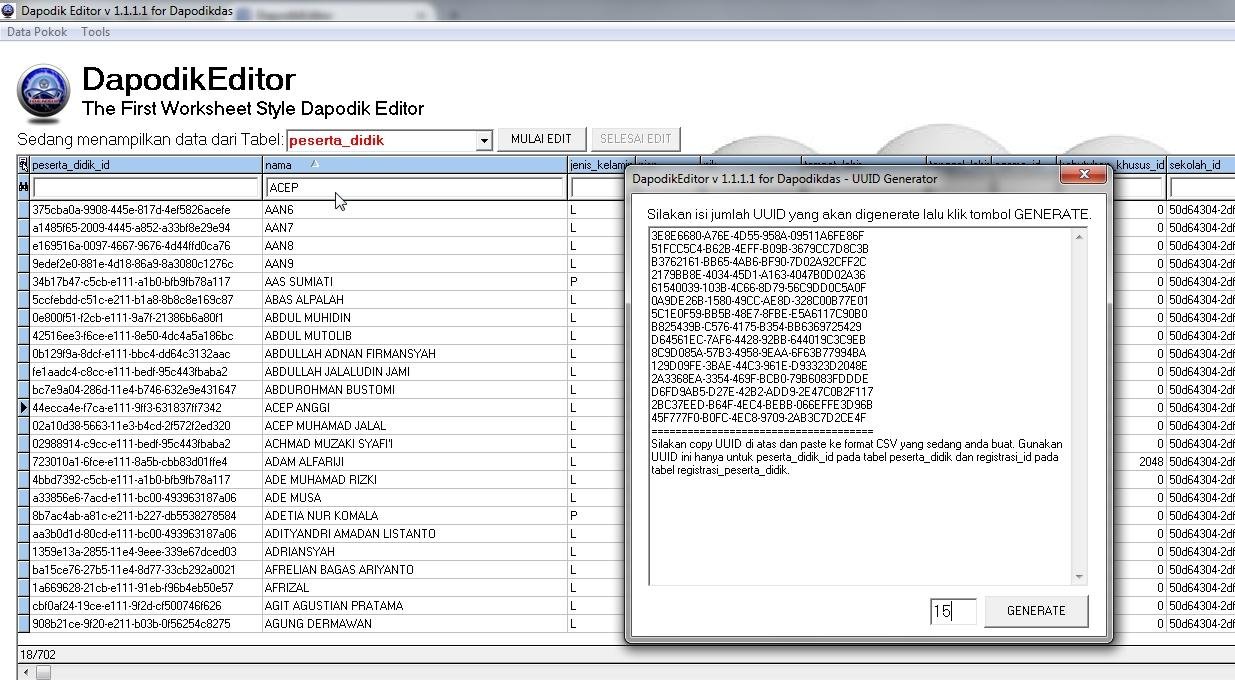Select the AAN6 name cell
The height and width of the screenshot is (680, 1235).
coord(415,210)
